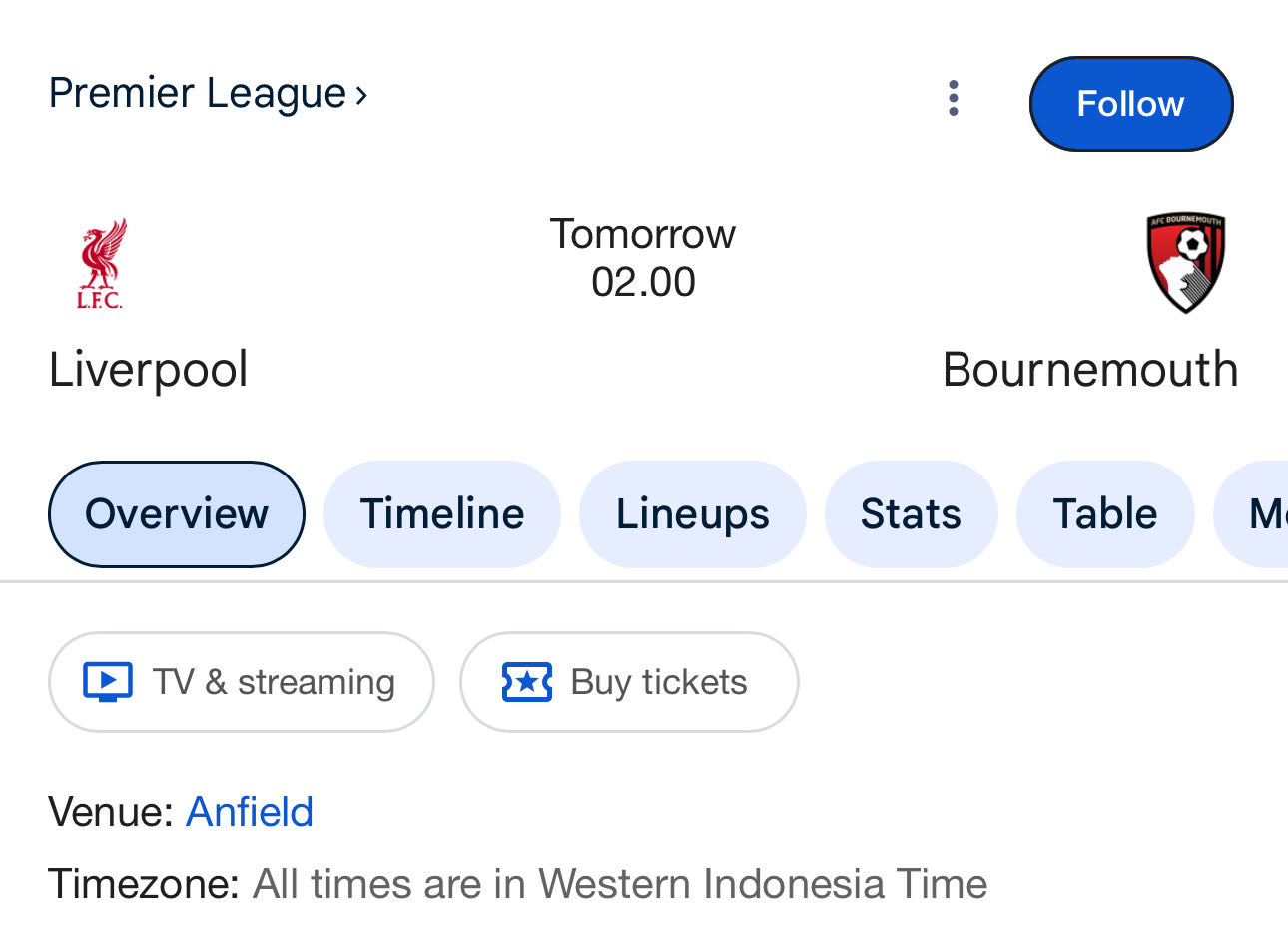The height and width of the screenshot is (950, 1288).
Task: Select Buy tickets button
Action: click(x=629, y=682)
